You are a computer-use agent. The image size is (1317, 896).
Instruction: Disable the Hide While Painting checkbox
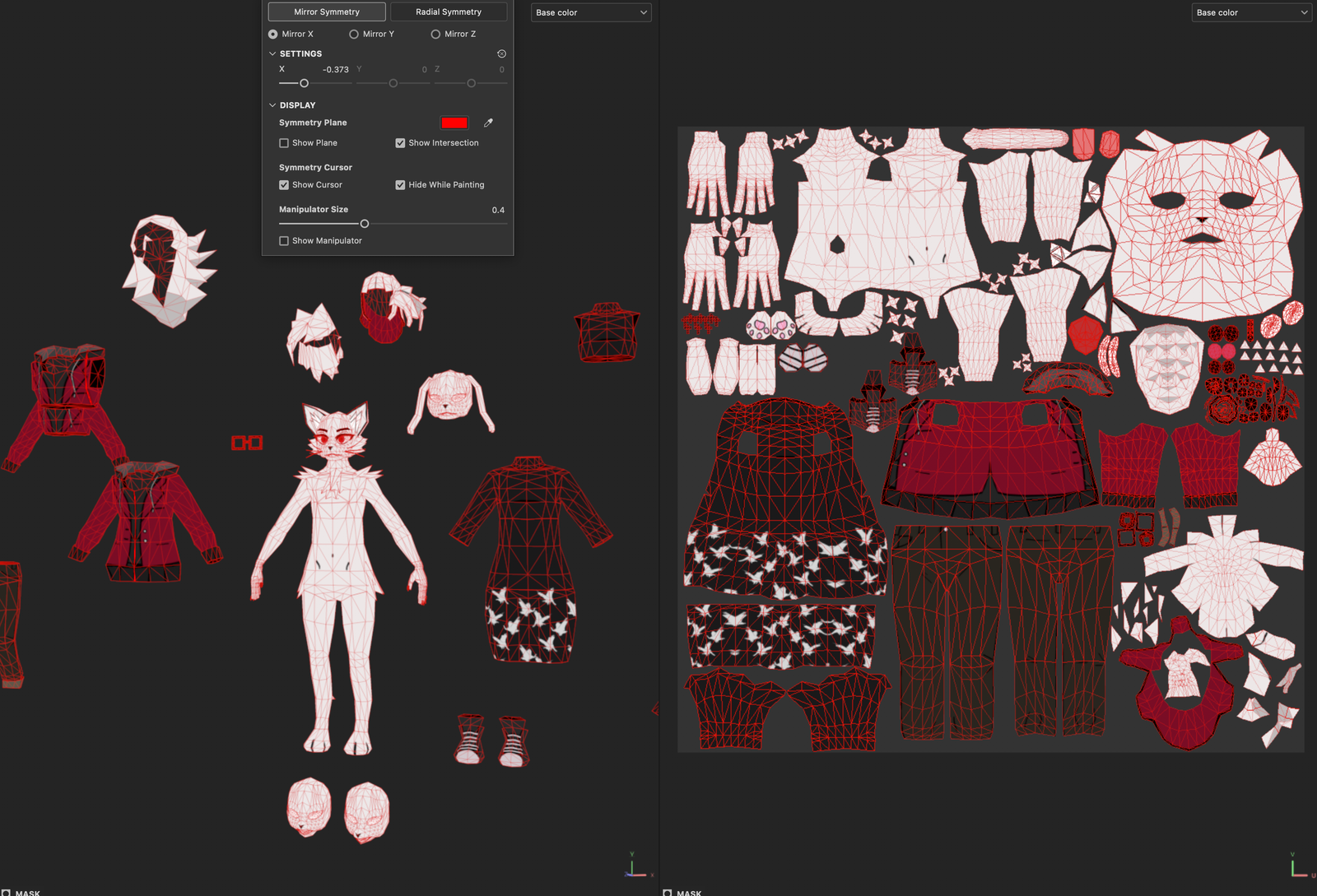[x=401, y=184]
